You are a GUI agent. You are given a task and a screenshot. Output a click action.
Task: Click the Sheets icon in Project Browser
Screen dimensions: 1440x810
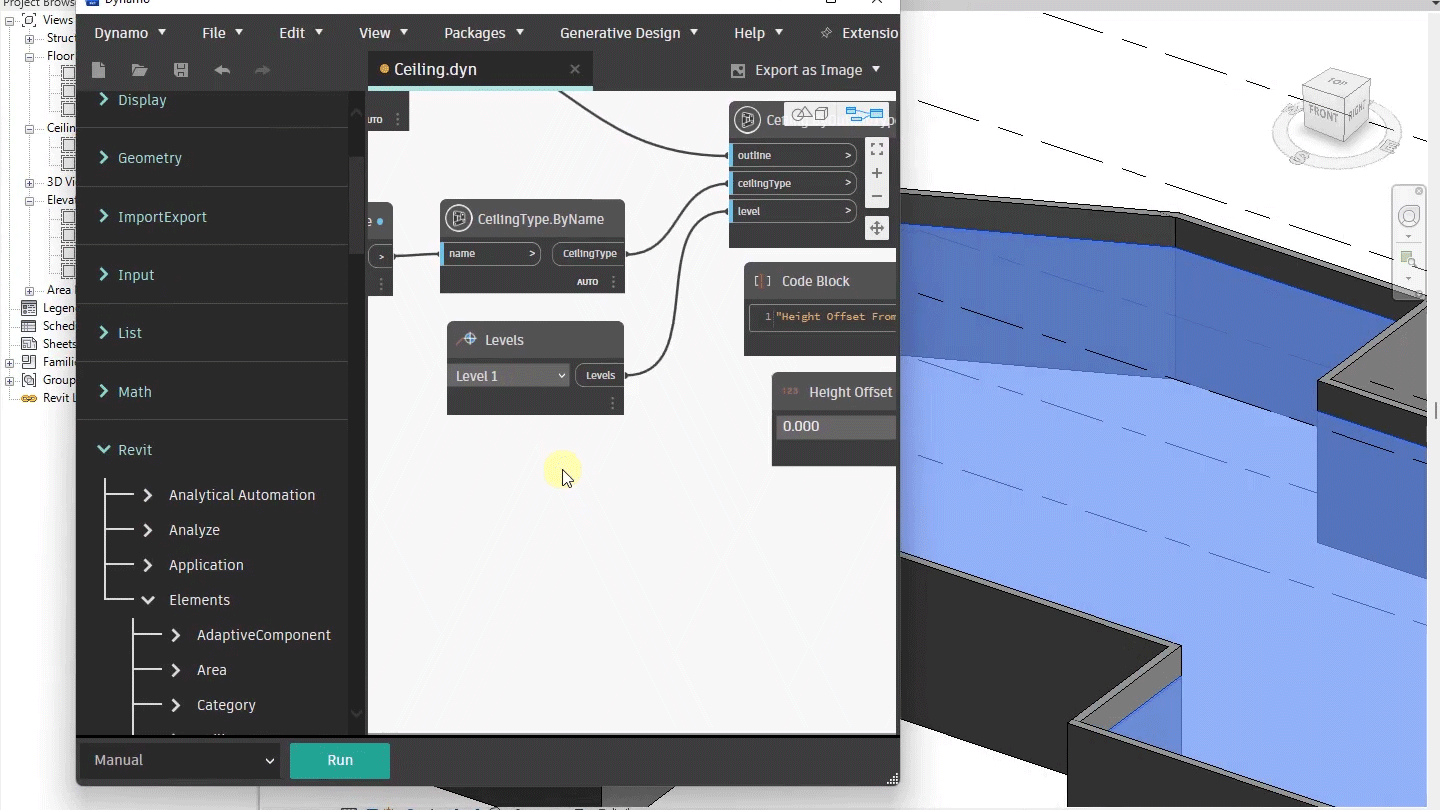[x=29, y=344]
